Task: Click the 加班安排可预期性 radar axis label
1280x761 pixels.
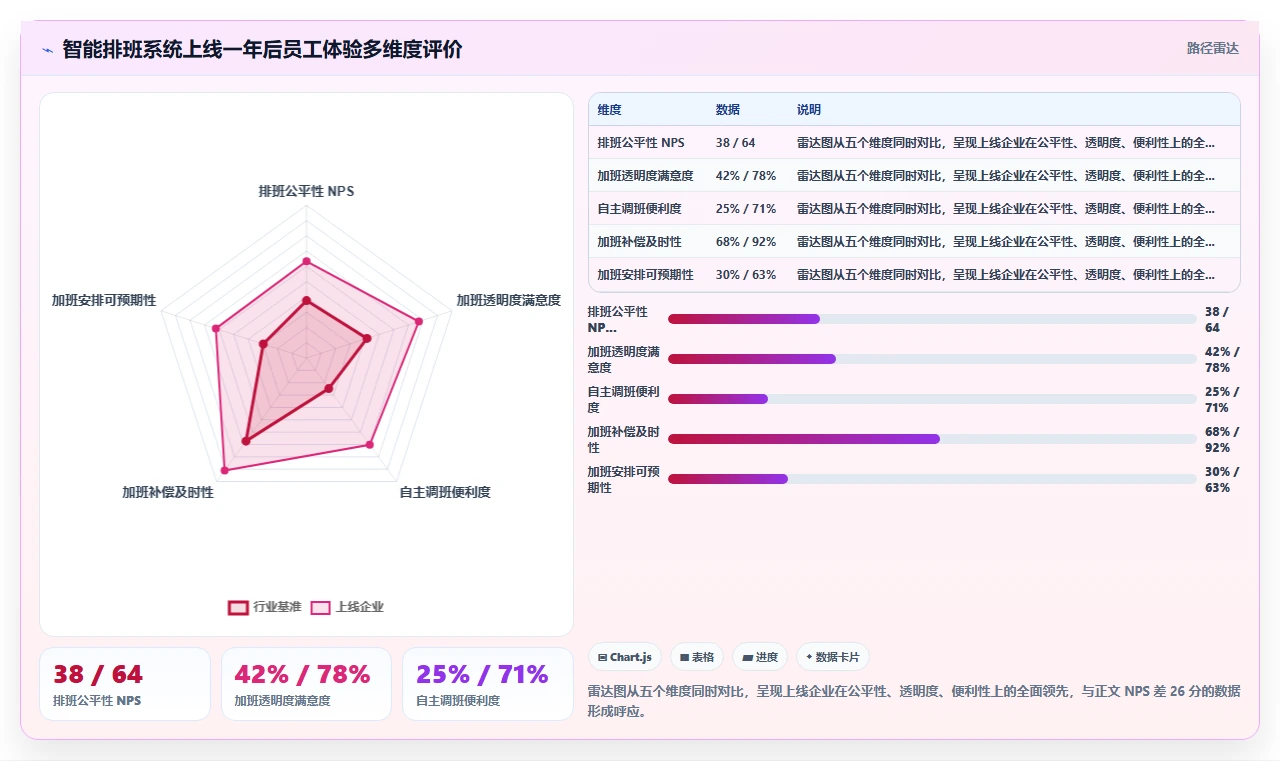Action: 104,300
